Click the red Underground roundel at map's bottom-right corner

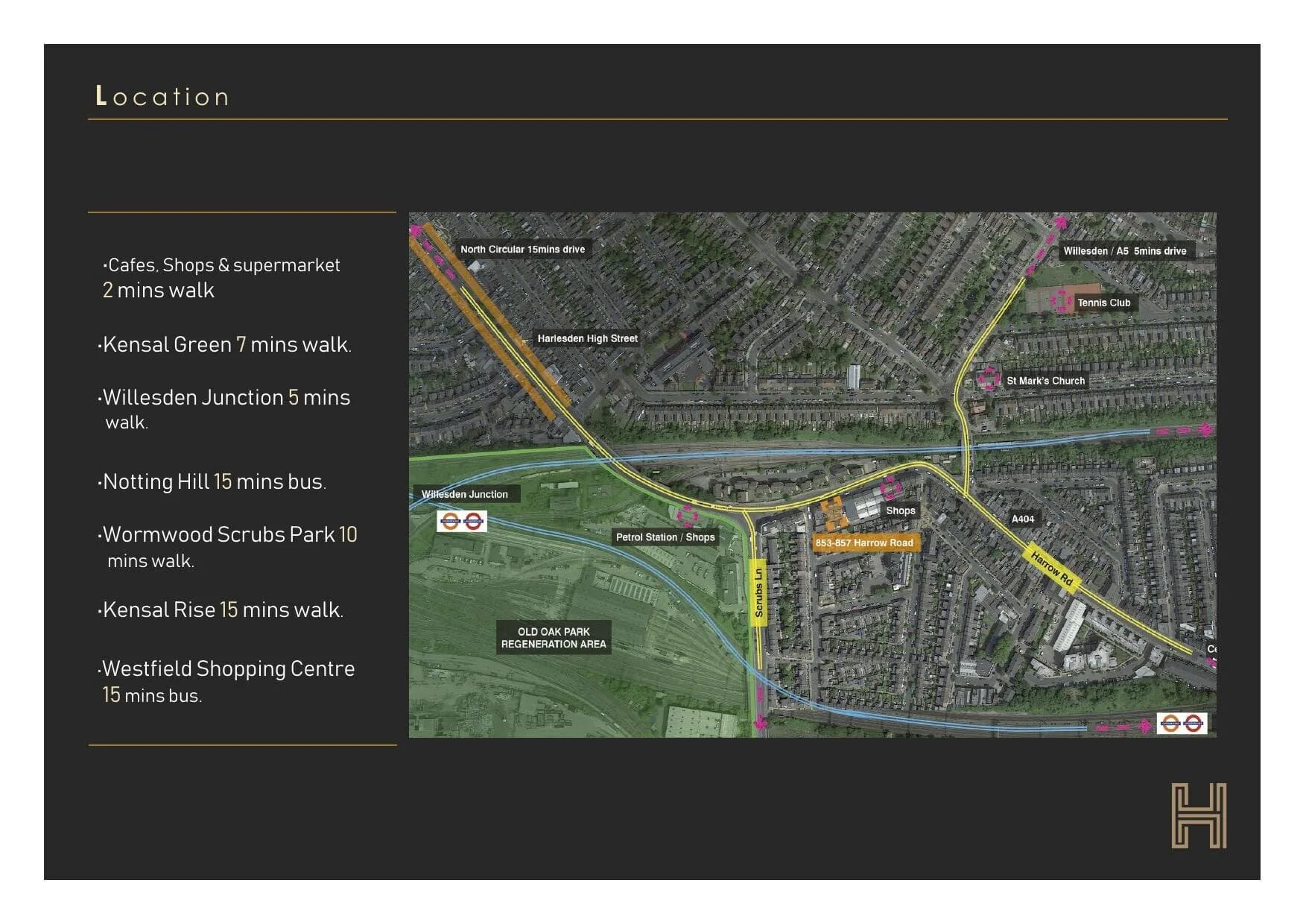[1194, 723]
